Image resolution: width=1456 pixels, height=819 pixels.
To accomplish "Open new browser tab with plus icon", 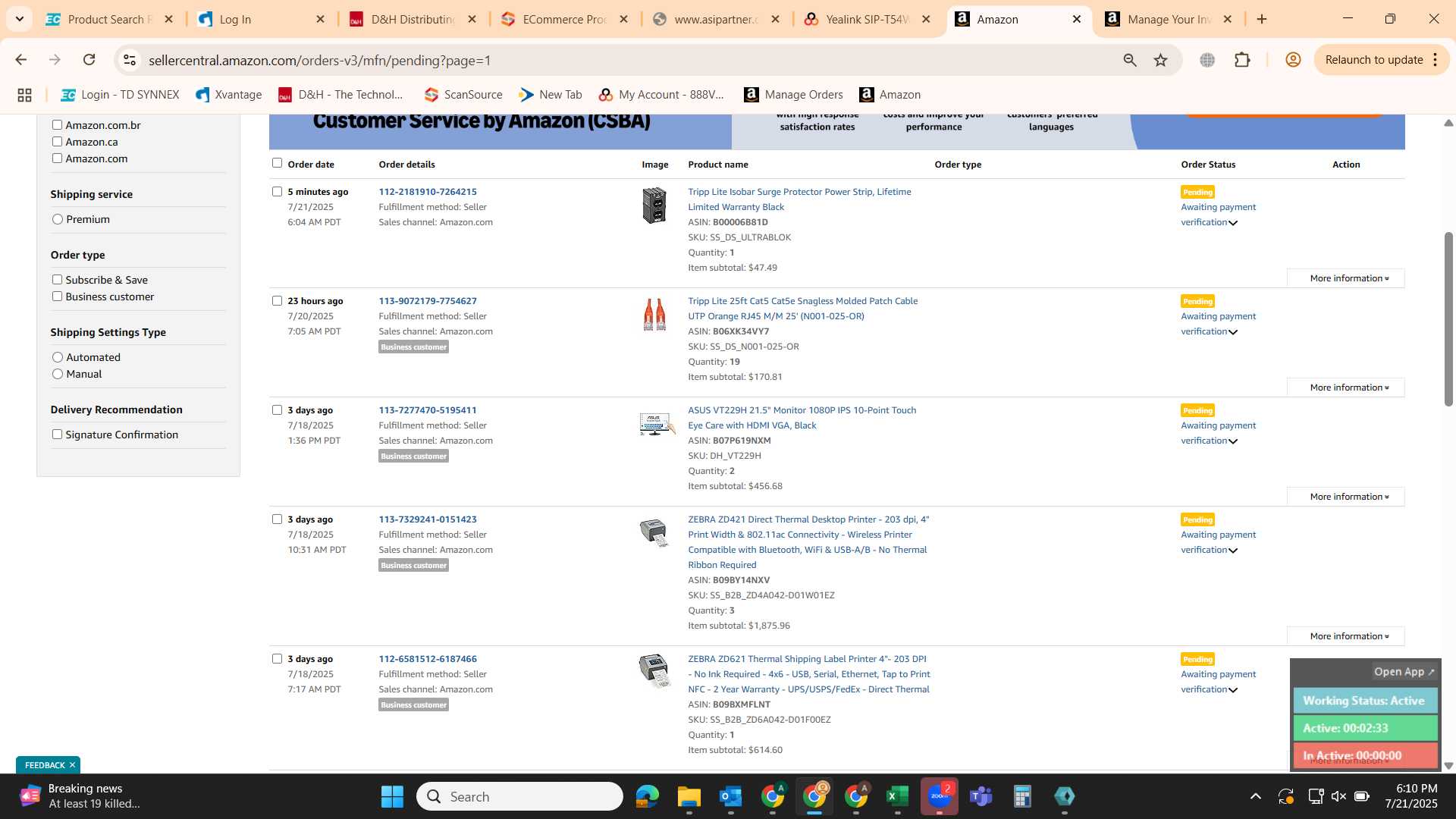I will pos(1262,19).
